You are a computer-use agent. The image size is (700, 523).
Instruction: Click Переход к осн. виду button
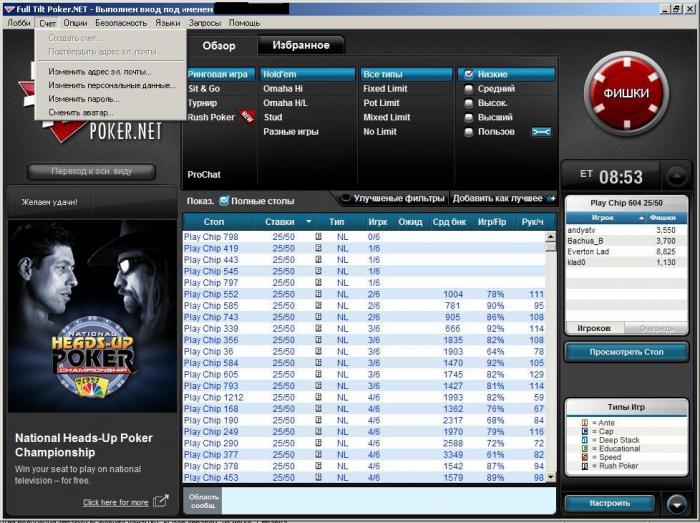pyautogui.click(x=92, y=171)
